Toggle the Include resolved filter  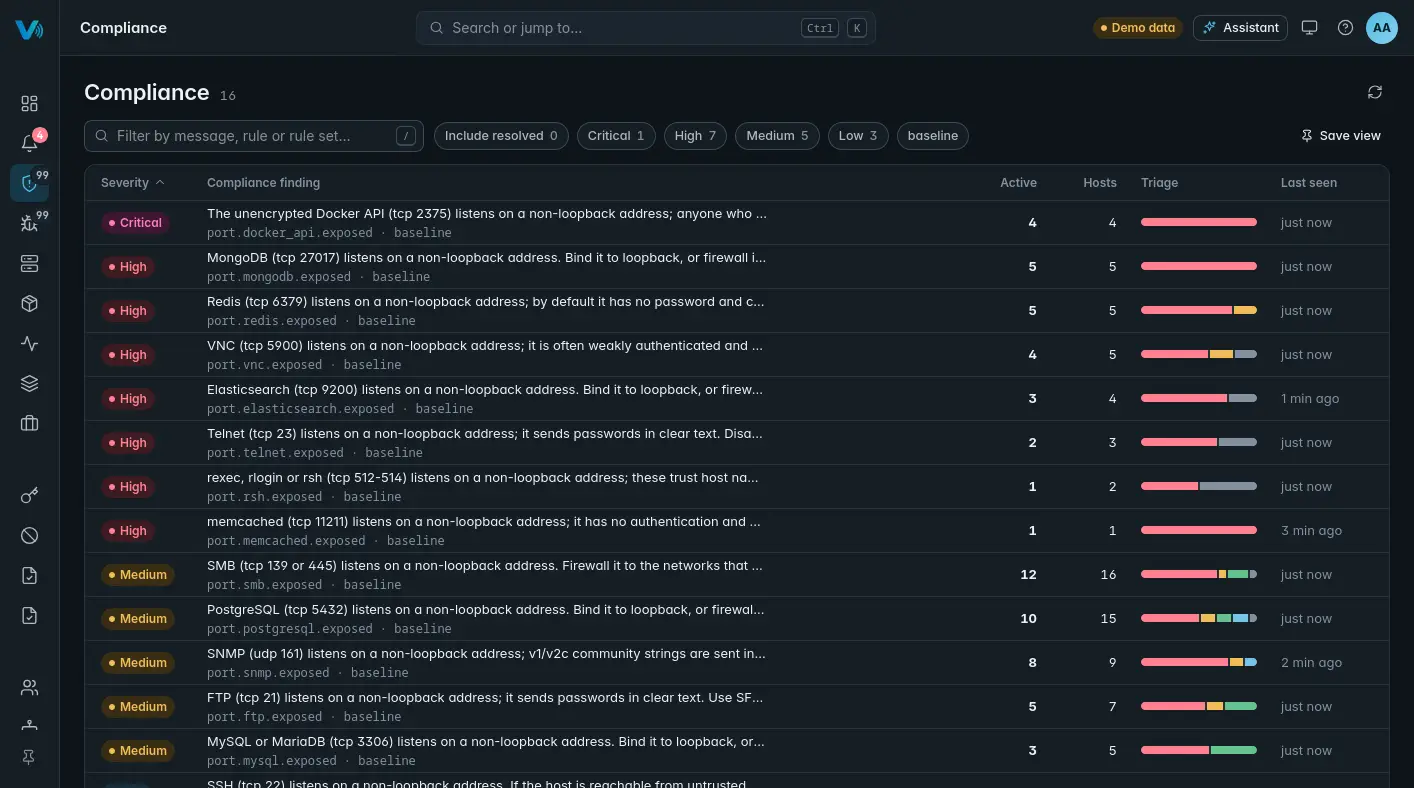tap(501, 136)
